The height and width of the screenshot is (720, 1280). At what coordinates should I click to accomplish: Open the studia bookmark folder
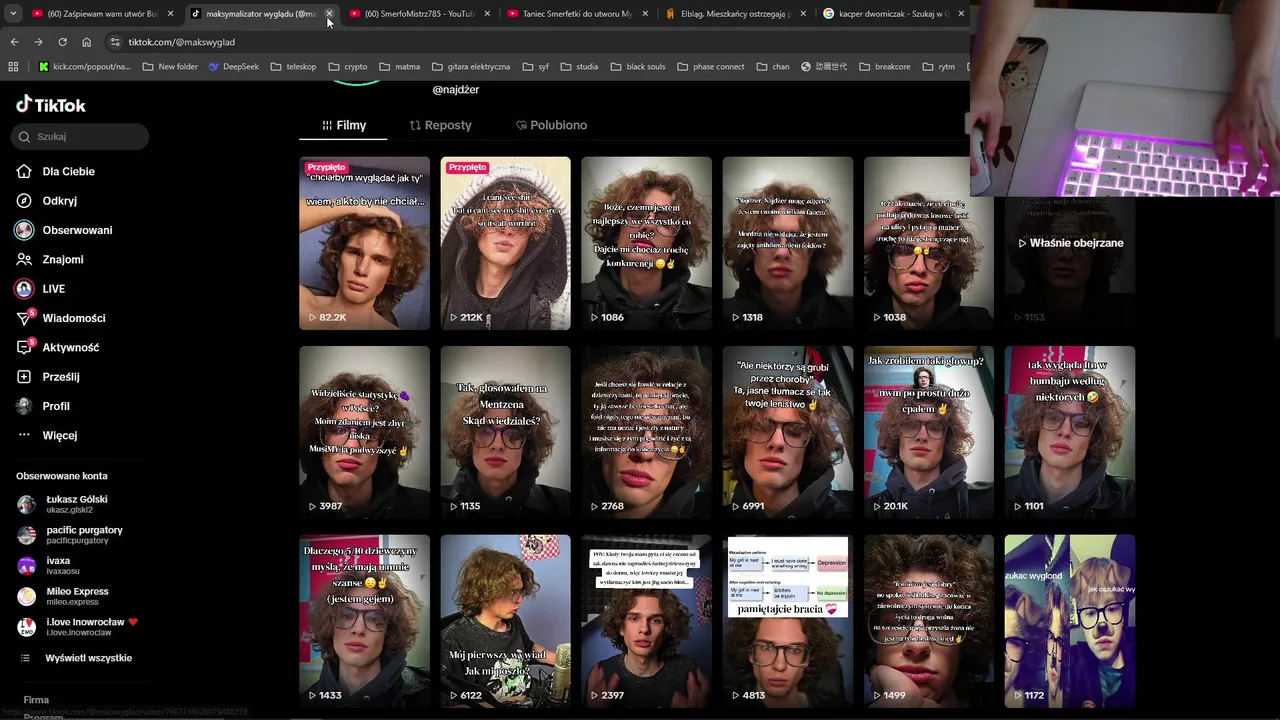pos(579,67)
